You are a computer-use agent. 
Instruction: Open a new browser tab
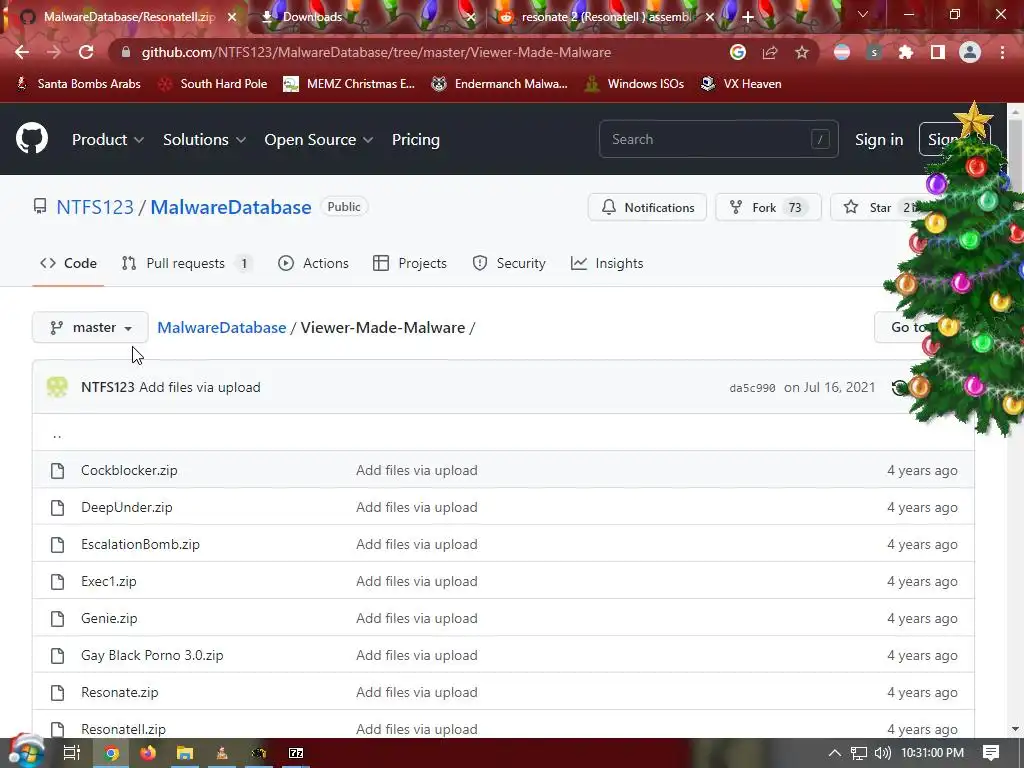pyautogui.click(x=748, y=17)
